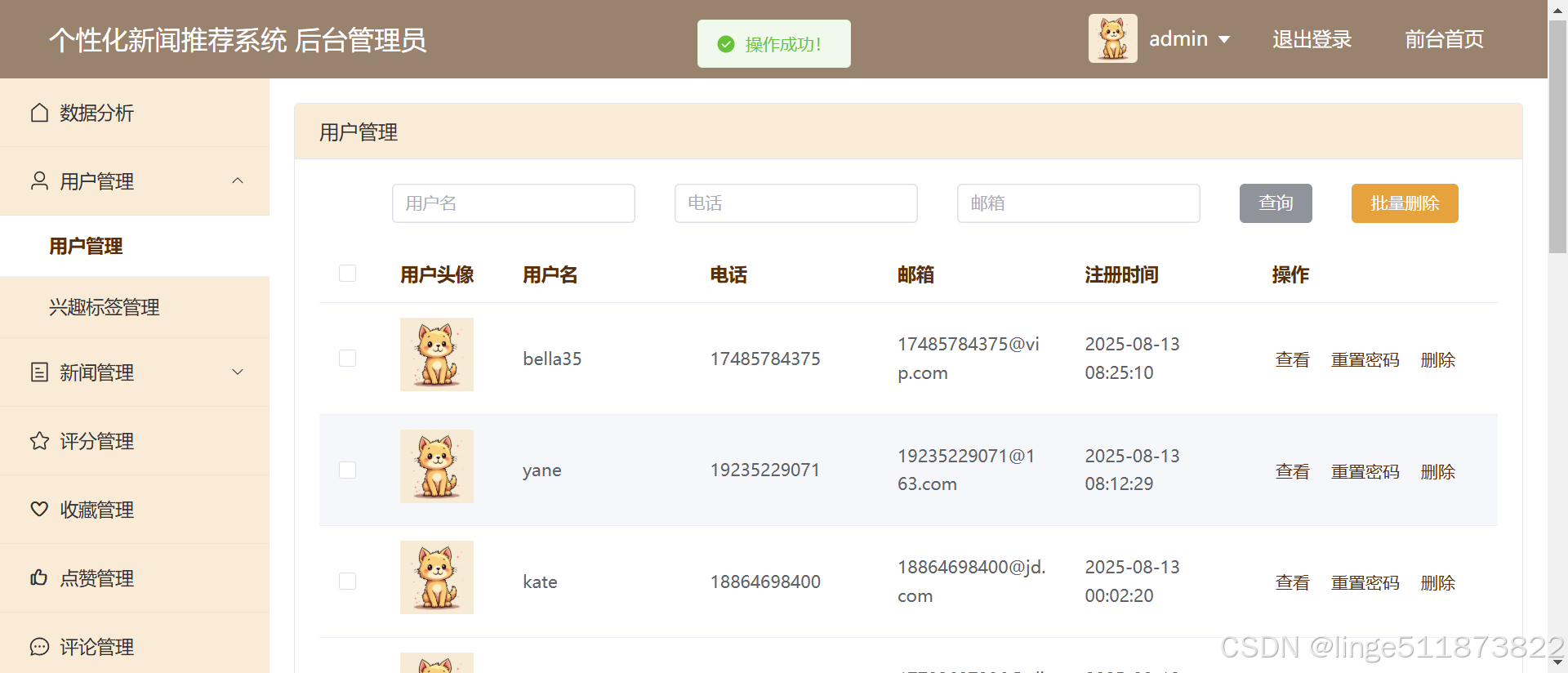
Task: Click the thumbs-up icon beside 点赞管理
Action: click(x=39, y=578)
